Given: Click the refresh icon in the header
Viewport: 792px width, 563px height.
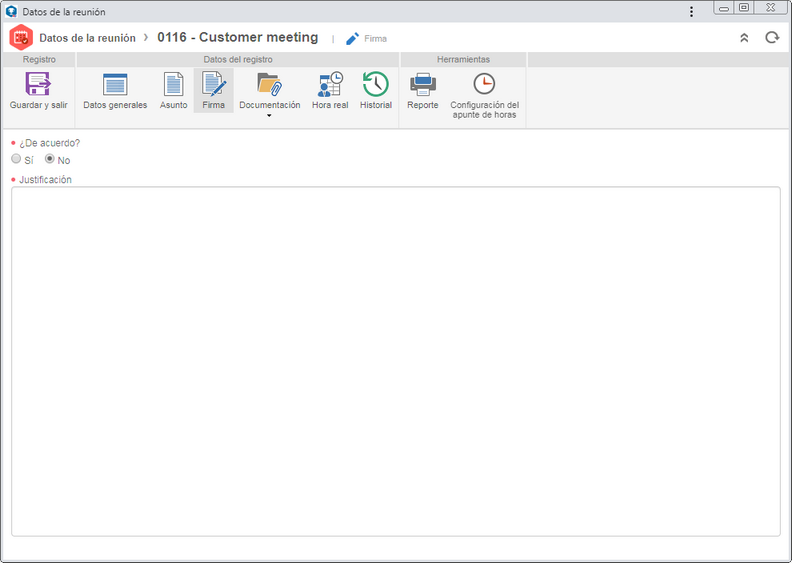Looking at the screenshot, I should tap(772, 37).
